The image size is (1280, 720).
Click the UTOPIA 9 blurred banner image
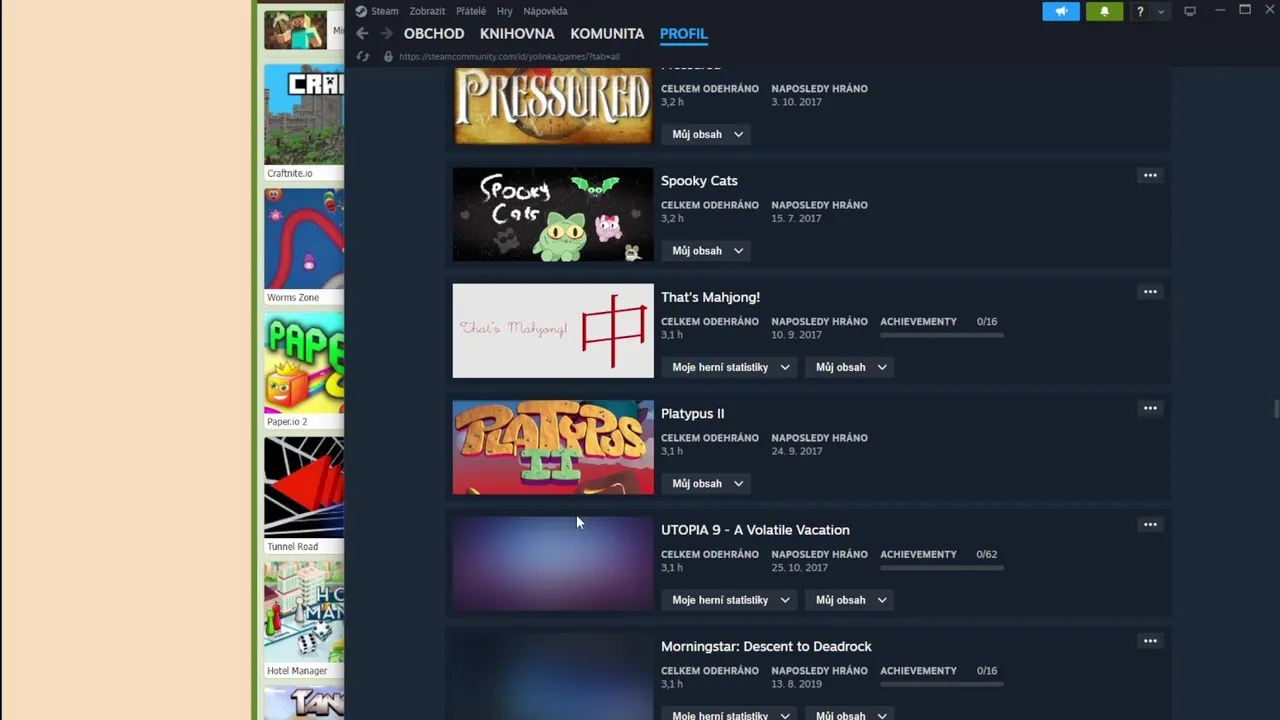tap(553, 564)
